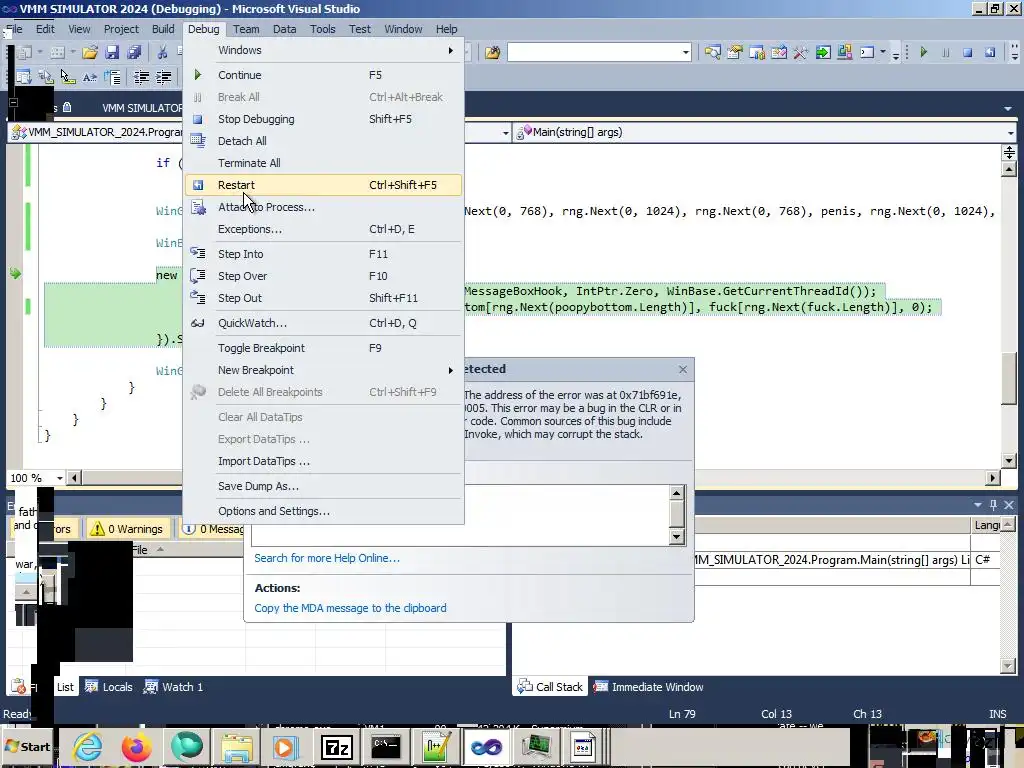Choose QuickWatch in the Debug menu
Screen dimensions: 1024x768
(323, 323)
